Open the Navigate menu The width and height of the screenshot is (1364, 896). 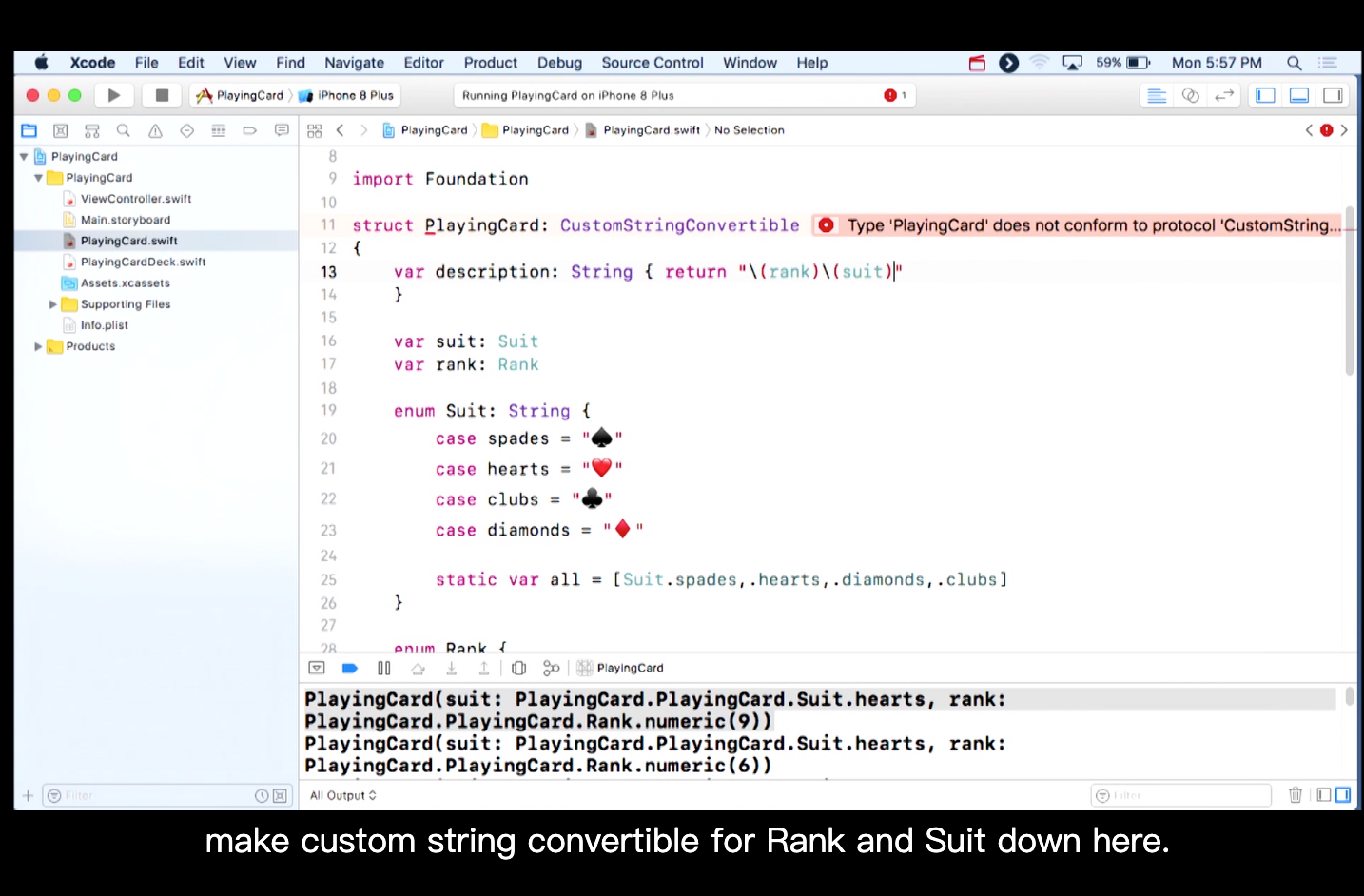[355, 63]
